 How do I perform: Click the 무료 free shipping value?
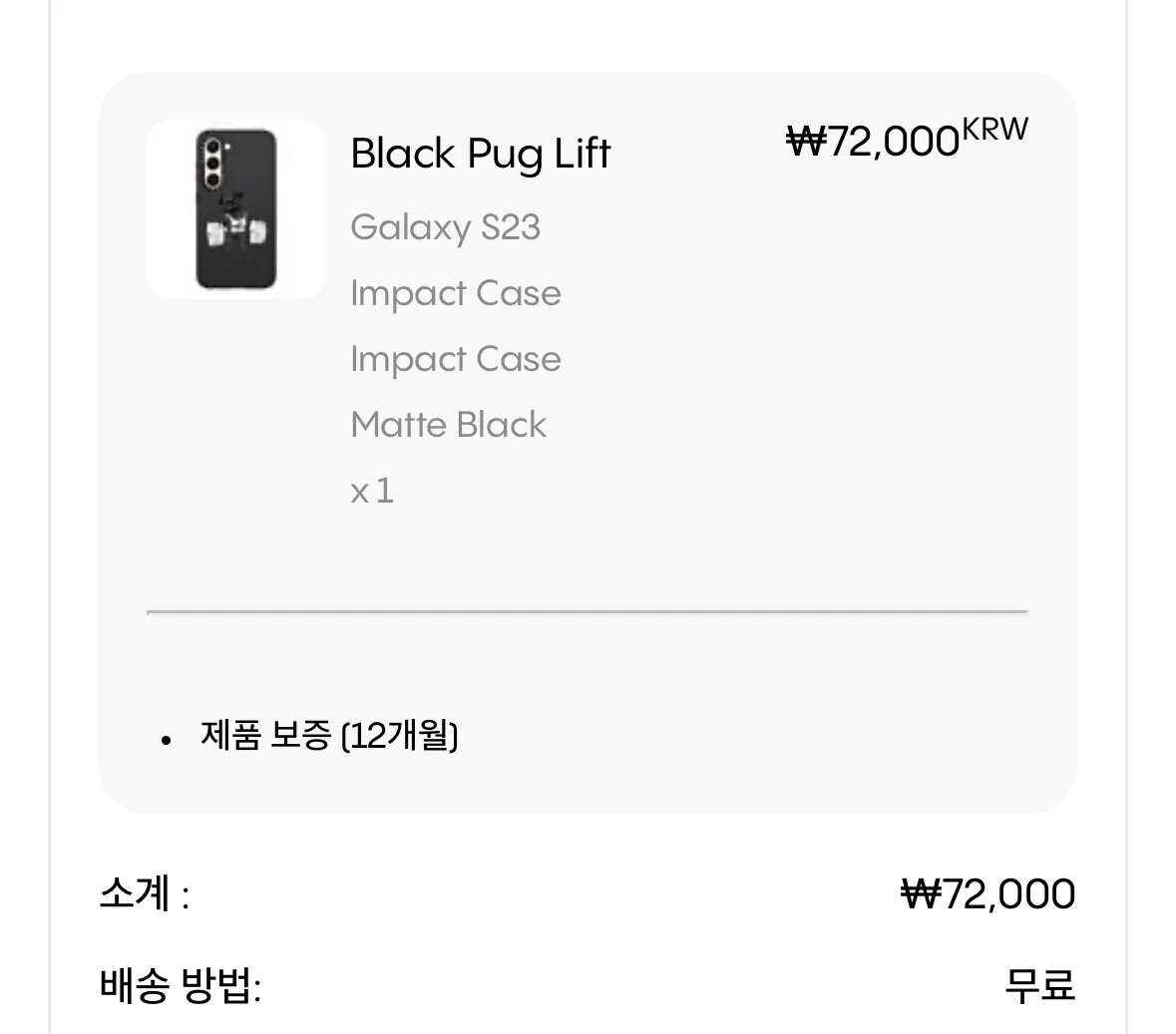(1039, 986)
